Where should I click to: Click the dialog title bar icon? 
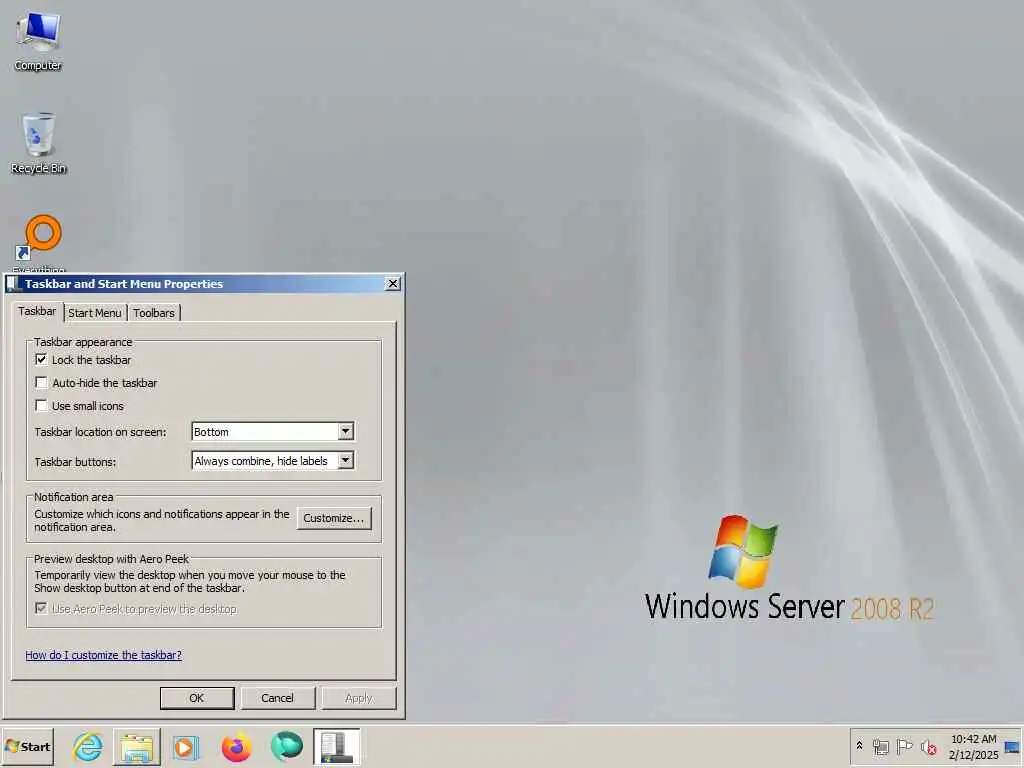(x=14, y=283)
